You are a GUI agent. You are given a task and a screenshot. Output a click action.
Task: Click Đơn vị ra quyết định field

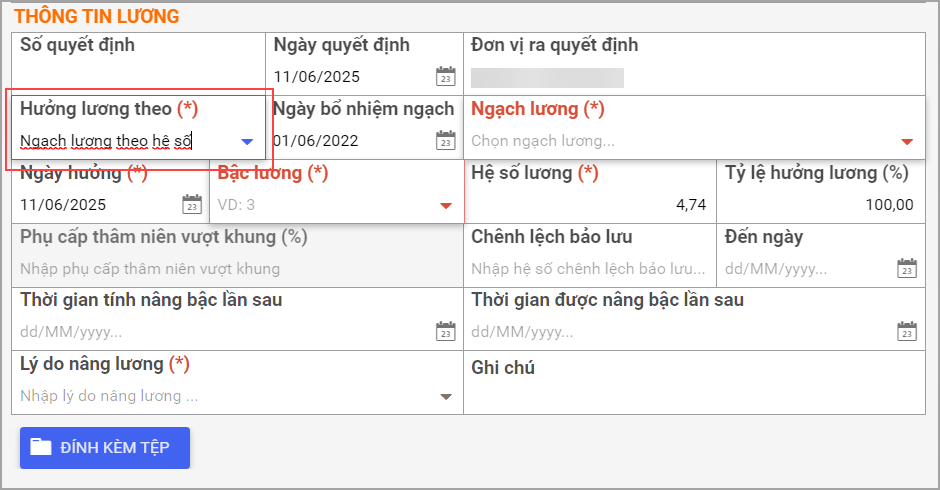click(x=694, y=77)
